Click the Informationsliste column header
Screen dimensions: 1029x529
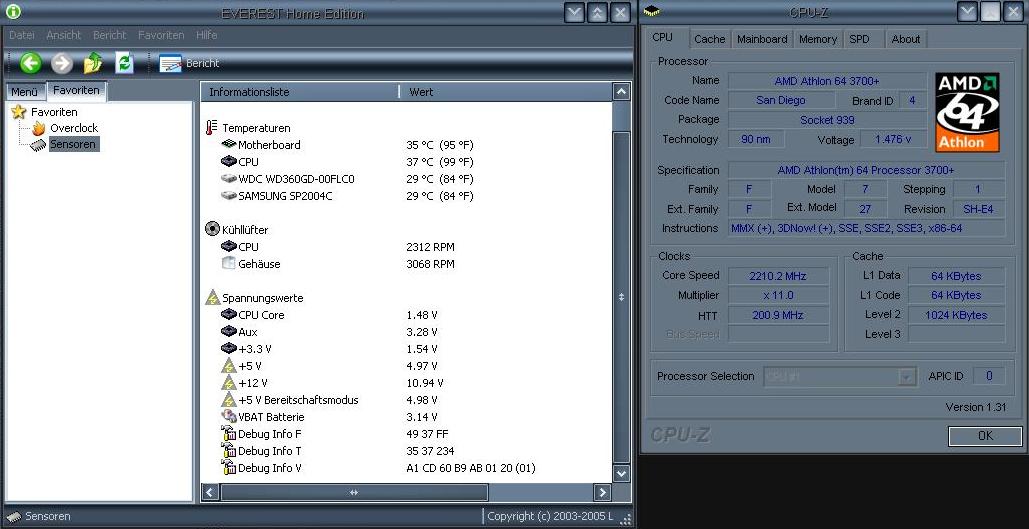(300, 92)
